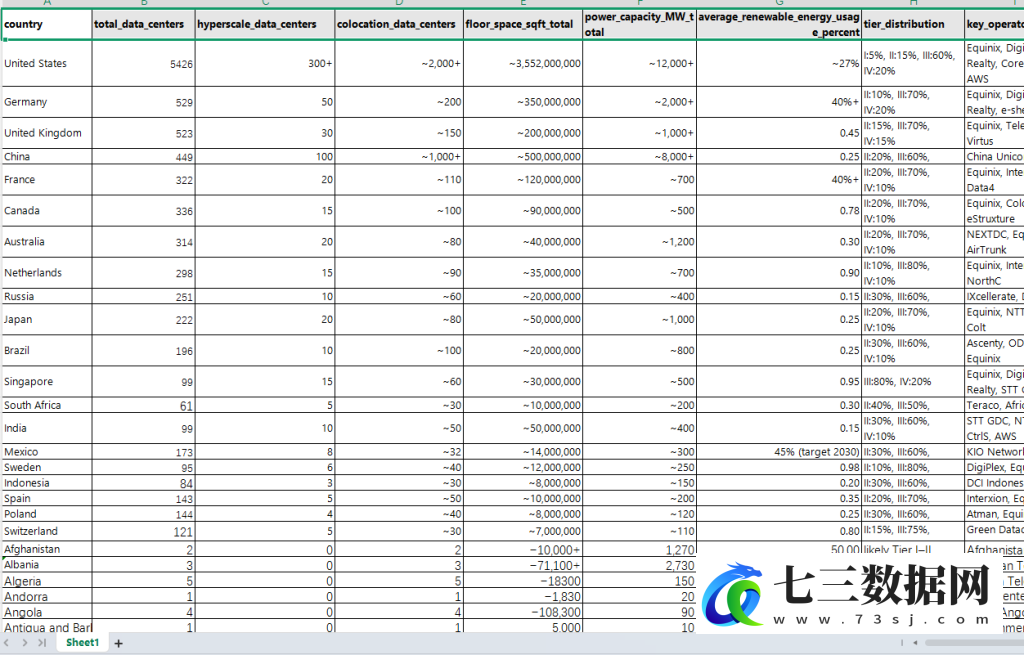Click the 'Japan' country cell
Viewport: 1024px width, 655px height.
pyautogui.click(x=47, y=319)
